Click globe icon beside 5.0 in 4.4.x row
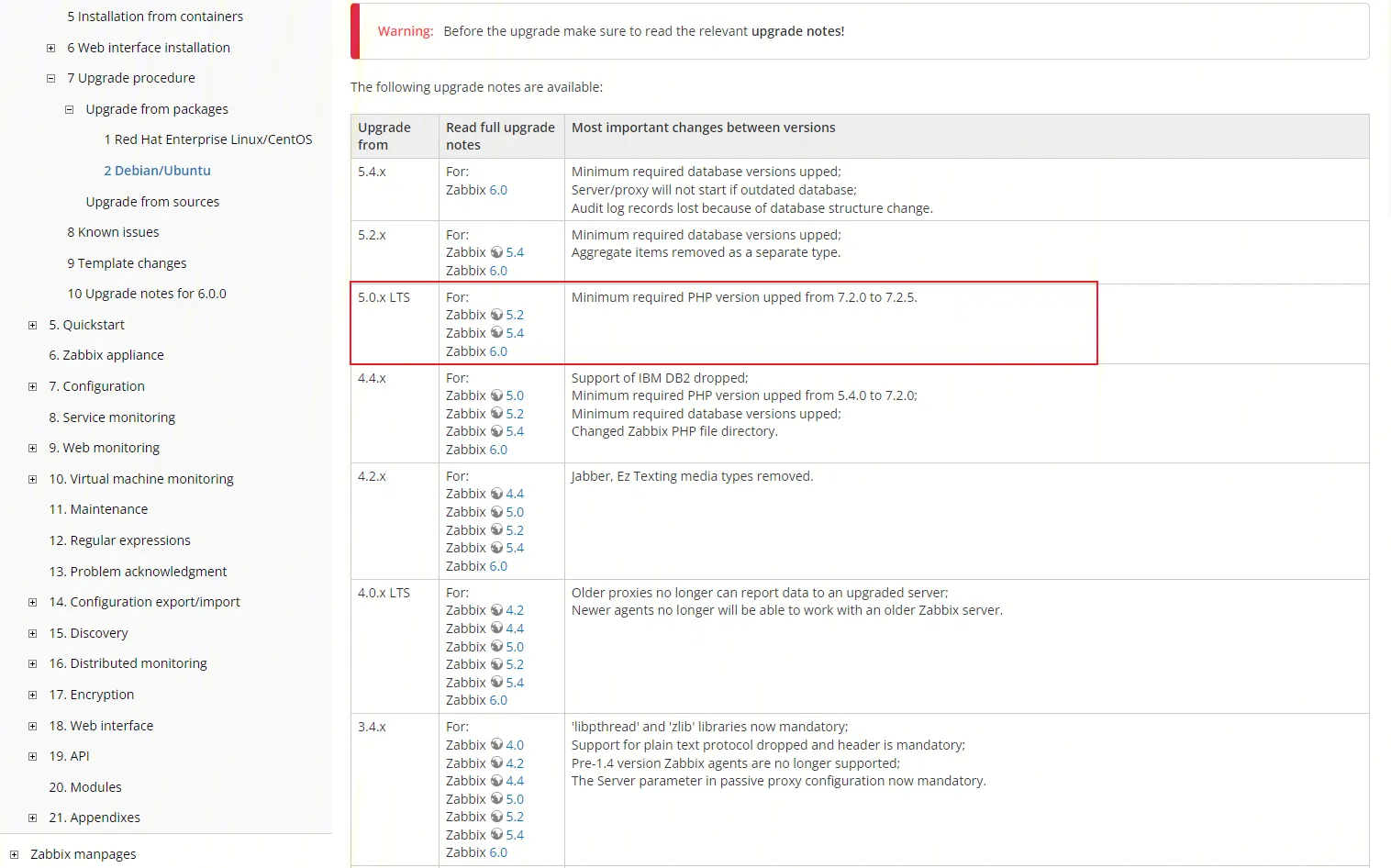Image resolution: width=1391 pixels, height=868 pixels. 496,395
